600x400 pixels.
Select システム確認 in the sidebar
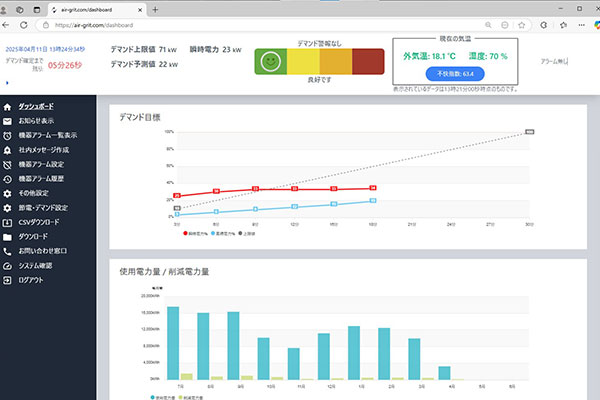pyautogui.click(x=38, y=266)
